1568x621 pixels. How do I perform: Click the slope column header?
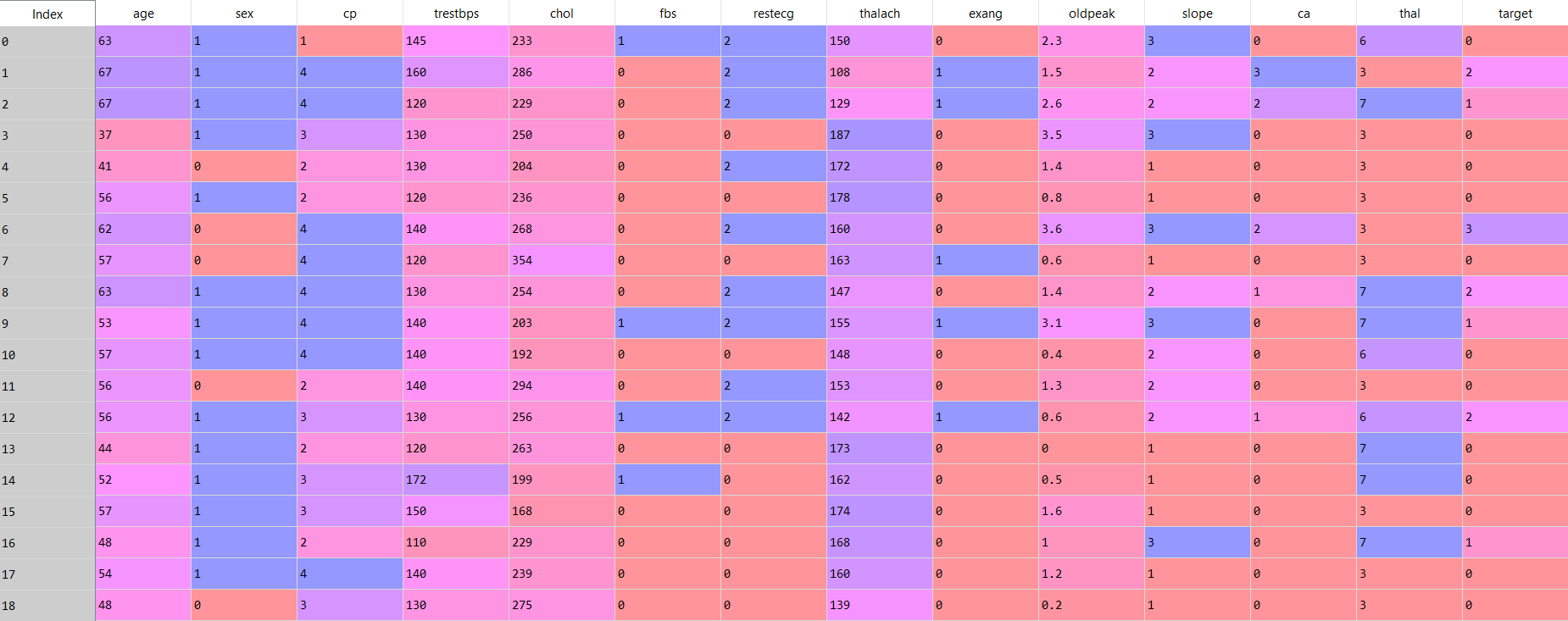point(1197,14)
